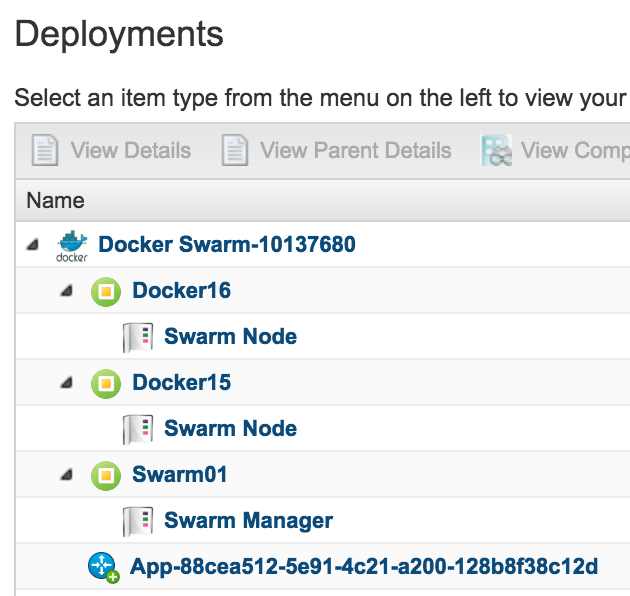This screenshot has width=630, height=596.
Task: Click the Docker Swarm whale icon
Action: point(72,245)
